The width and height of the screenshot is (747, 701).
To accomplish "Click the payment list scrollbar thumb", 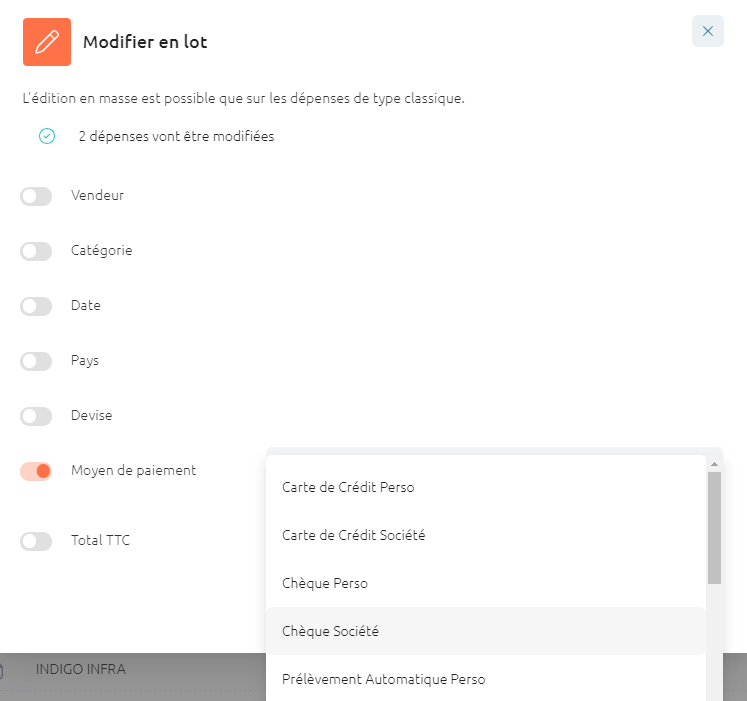I will pos(714,528).
